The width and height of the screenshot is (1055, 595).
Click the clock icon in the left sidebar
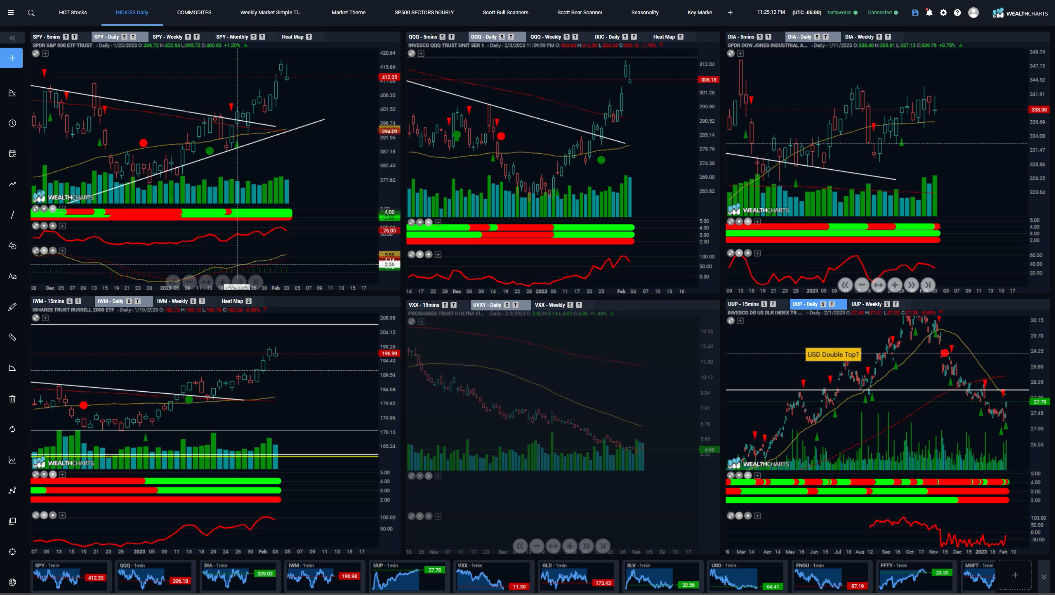[x=12, y=123]
